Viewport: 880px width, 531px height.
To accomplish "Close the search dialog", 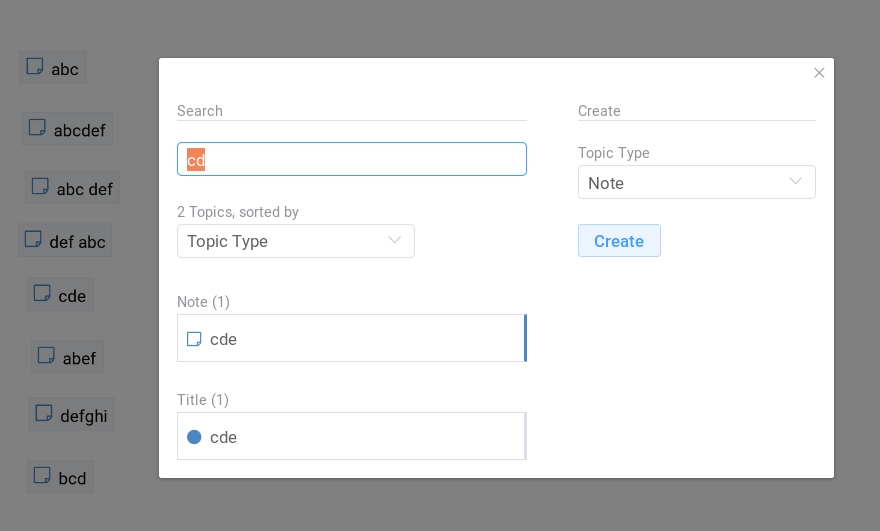I will 819,73.
